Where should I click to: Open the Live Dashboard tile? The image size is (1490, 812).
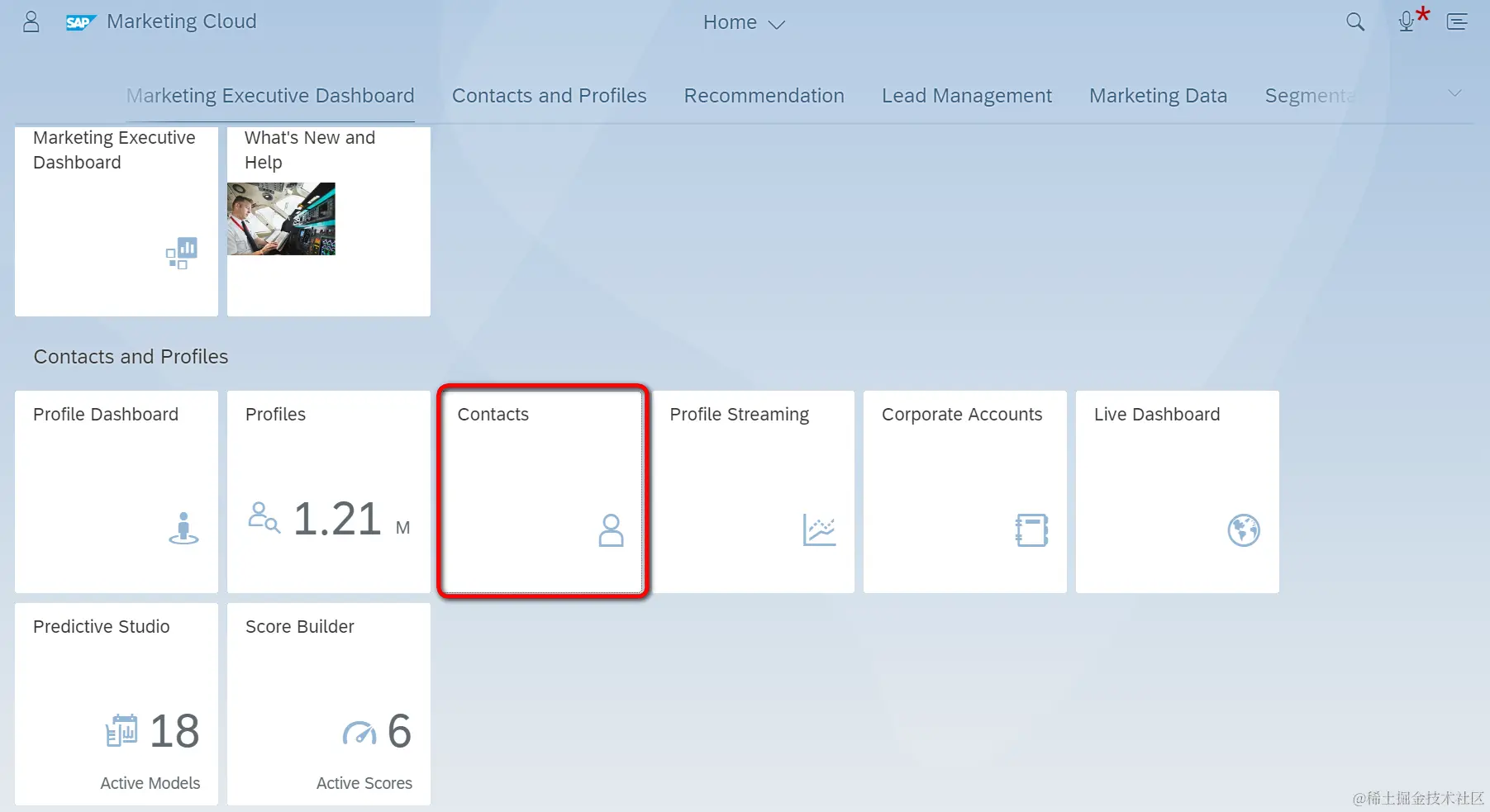tap(1178, 491)
